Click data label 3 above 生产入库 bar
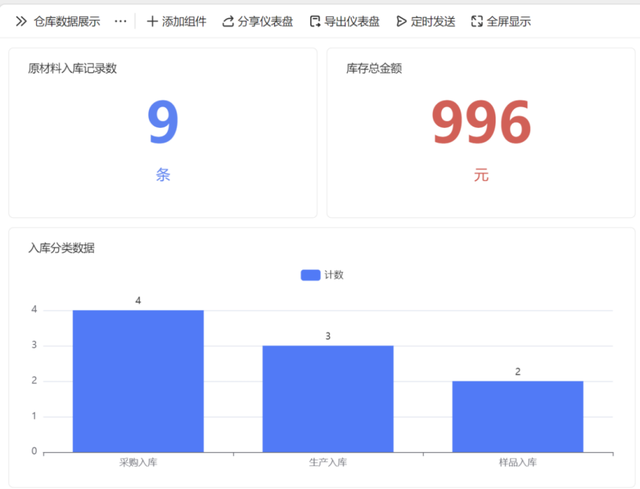 328,336
